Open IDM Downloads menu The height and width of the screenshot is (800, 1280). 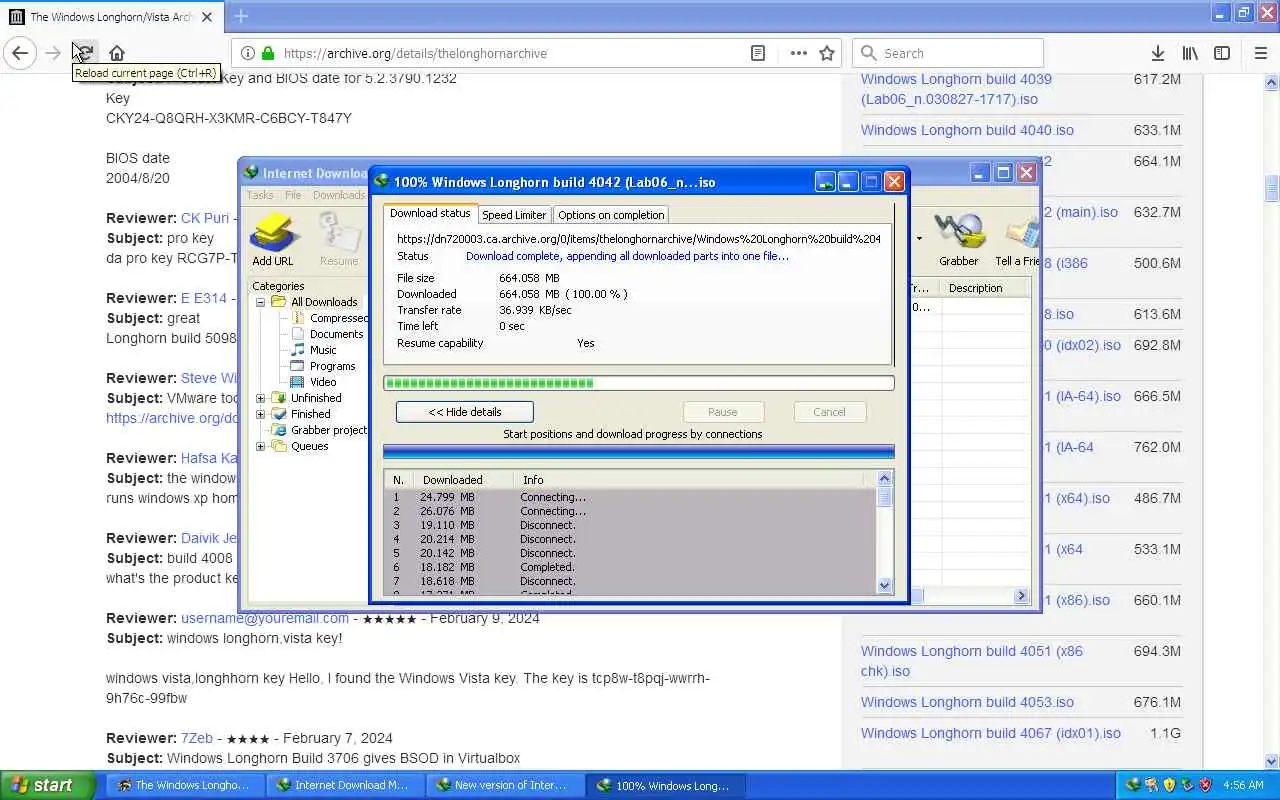[339, 195]
